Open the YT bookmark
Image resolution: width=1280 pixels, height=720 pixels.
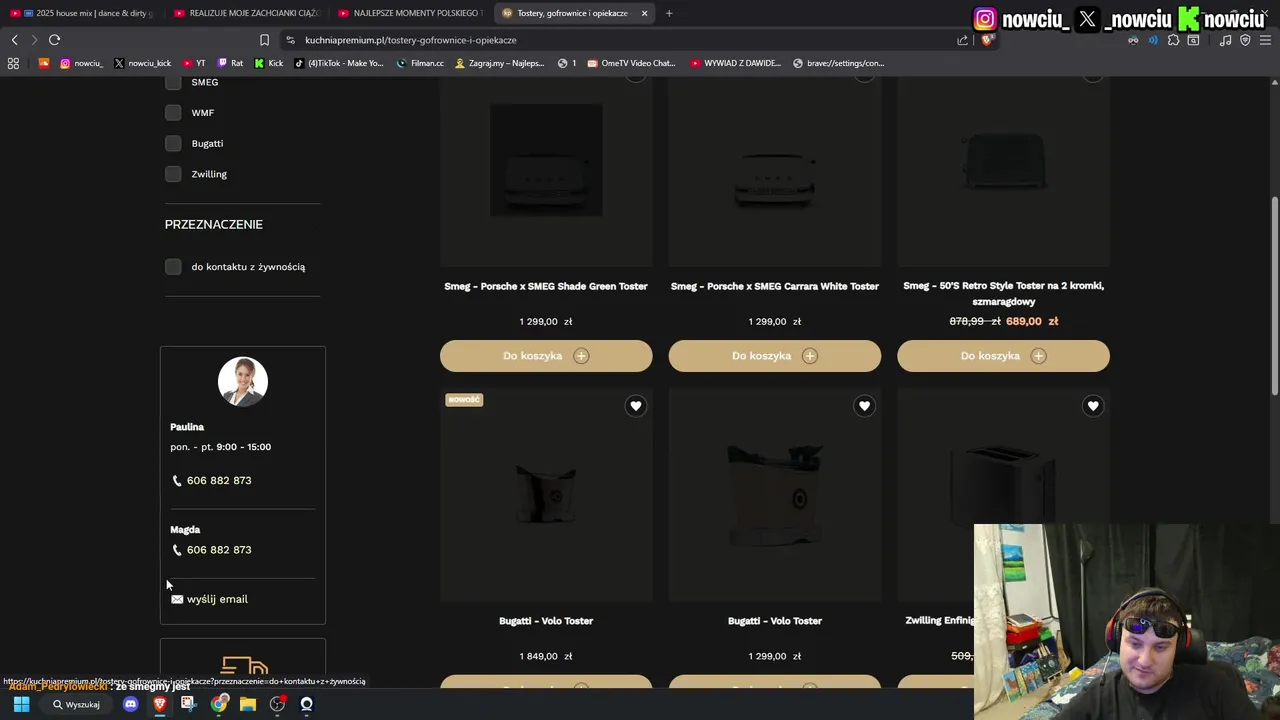[193, 63]
